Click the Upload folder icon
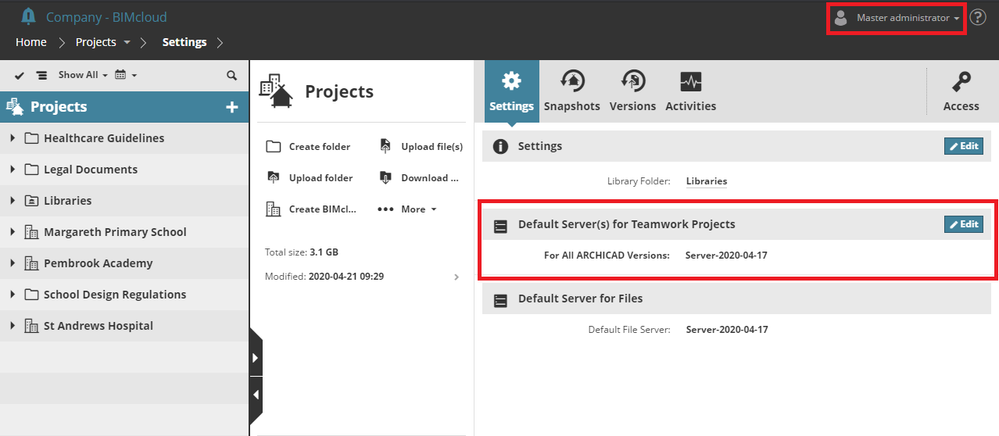 (x=273, y=178)
